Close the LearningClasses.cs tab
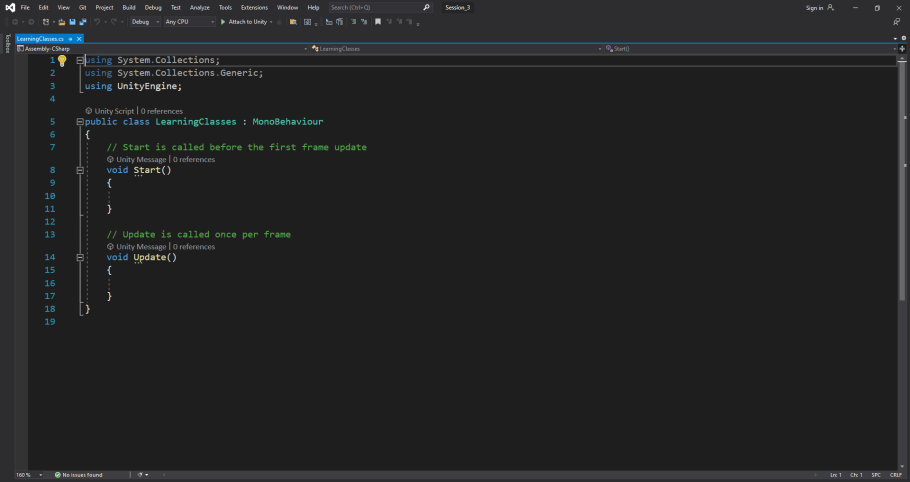The width and height of the screenshot is (910, 482). (x=80, y=39)
